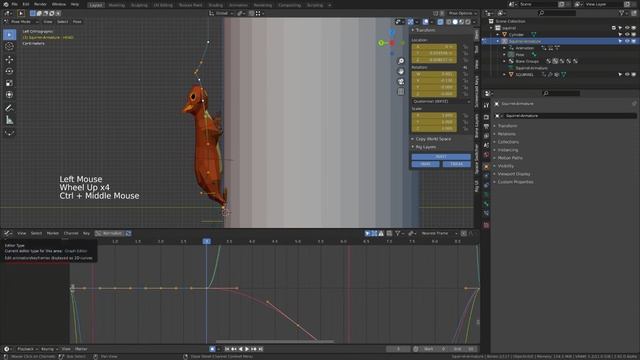The height and width of the screenshot is (360, 640).
Task: Open the graph editor Channel menu
Action: pos(71,233)
